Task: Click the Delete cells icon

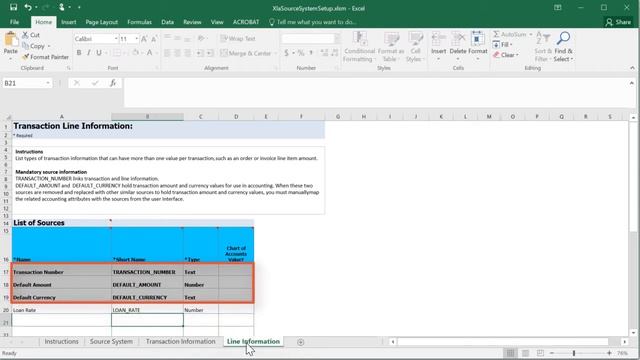Action: point(458,39)
